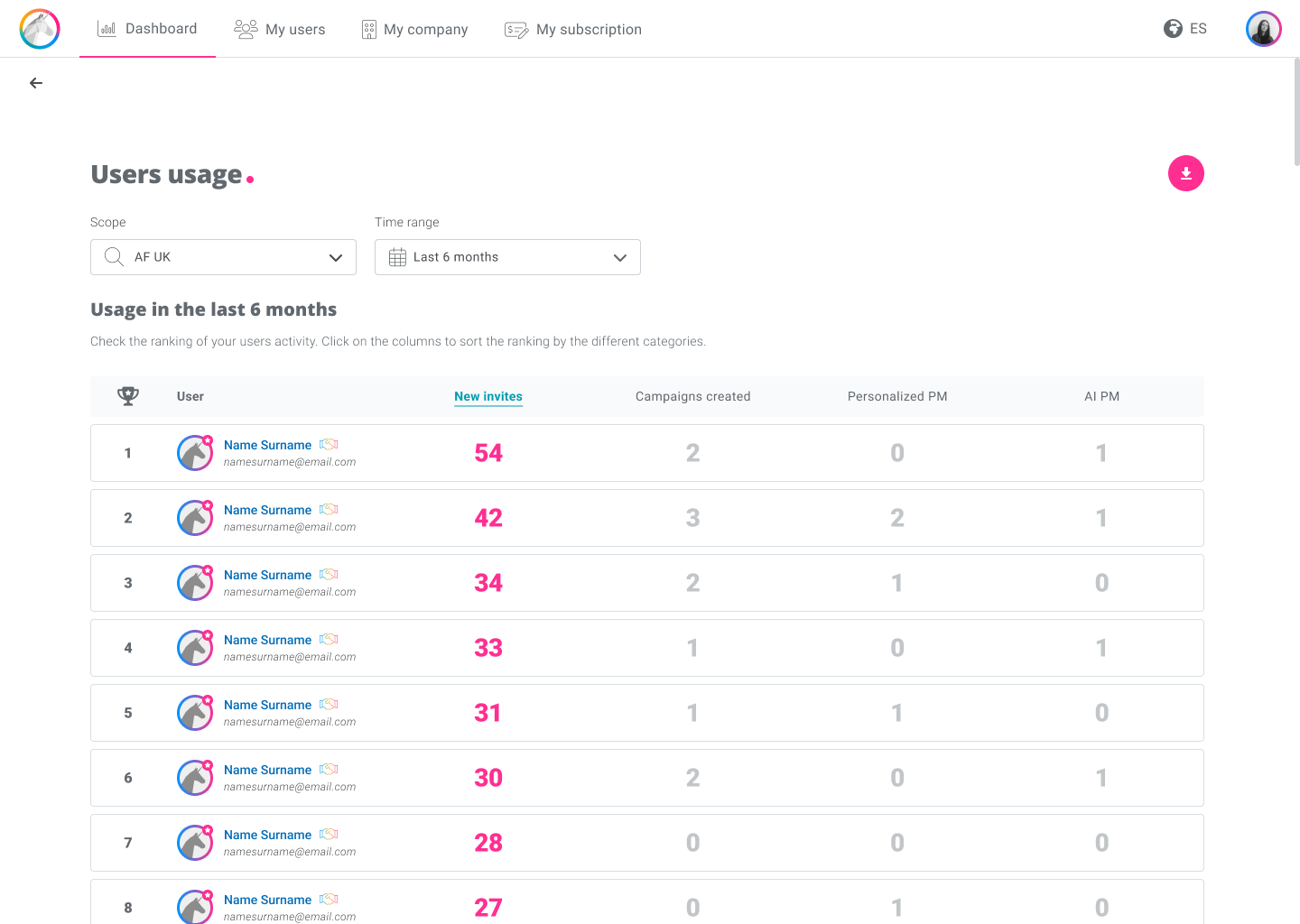Click the handshake icon for rank 1 user
The image size is (1300, 924).
click(329, 445)
